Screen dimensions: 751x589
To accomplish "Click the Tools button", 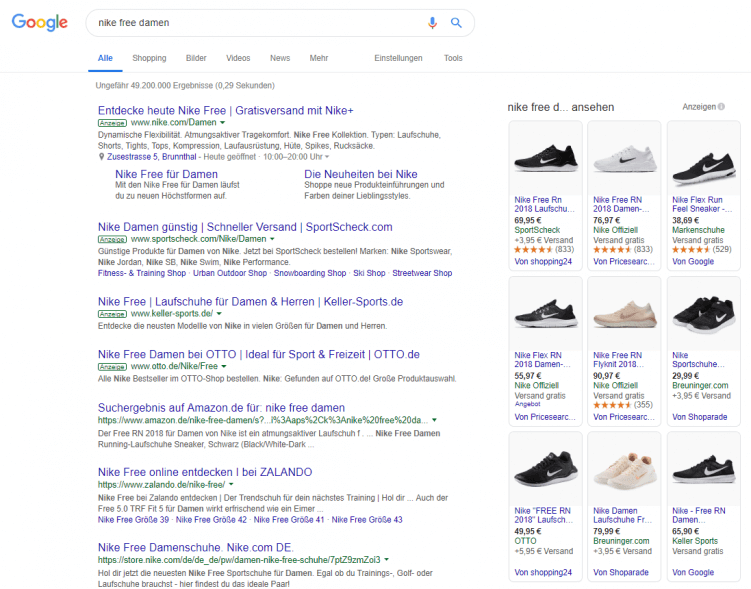I will [x=453, y=58].
